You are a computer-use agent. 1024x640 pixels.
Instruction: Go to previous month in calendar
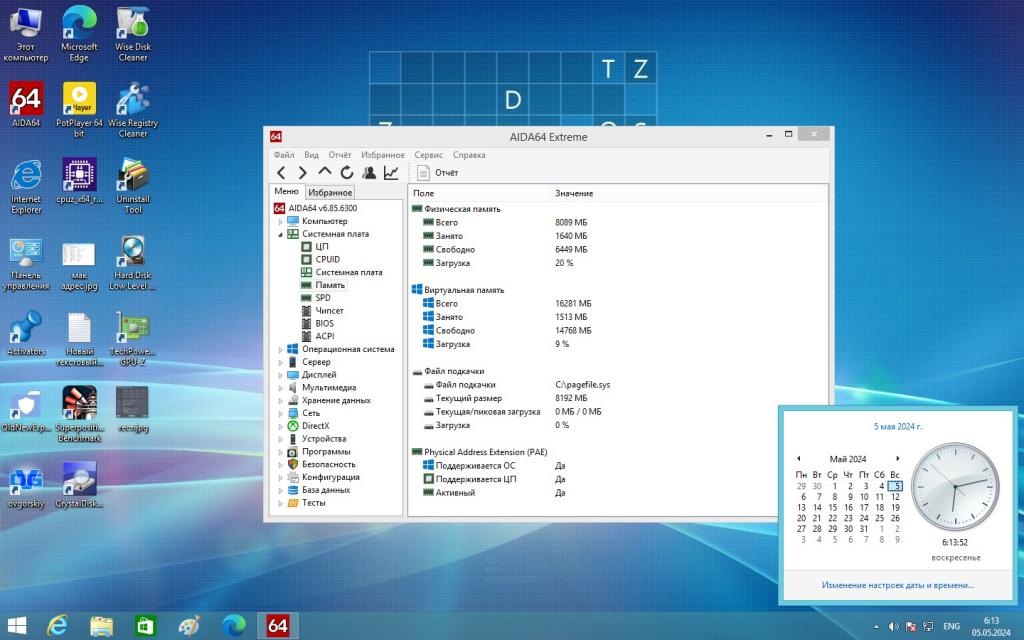(799, 458)
